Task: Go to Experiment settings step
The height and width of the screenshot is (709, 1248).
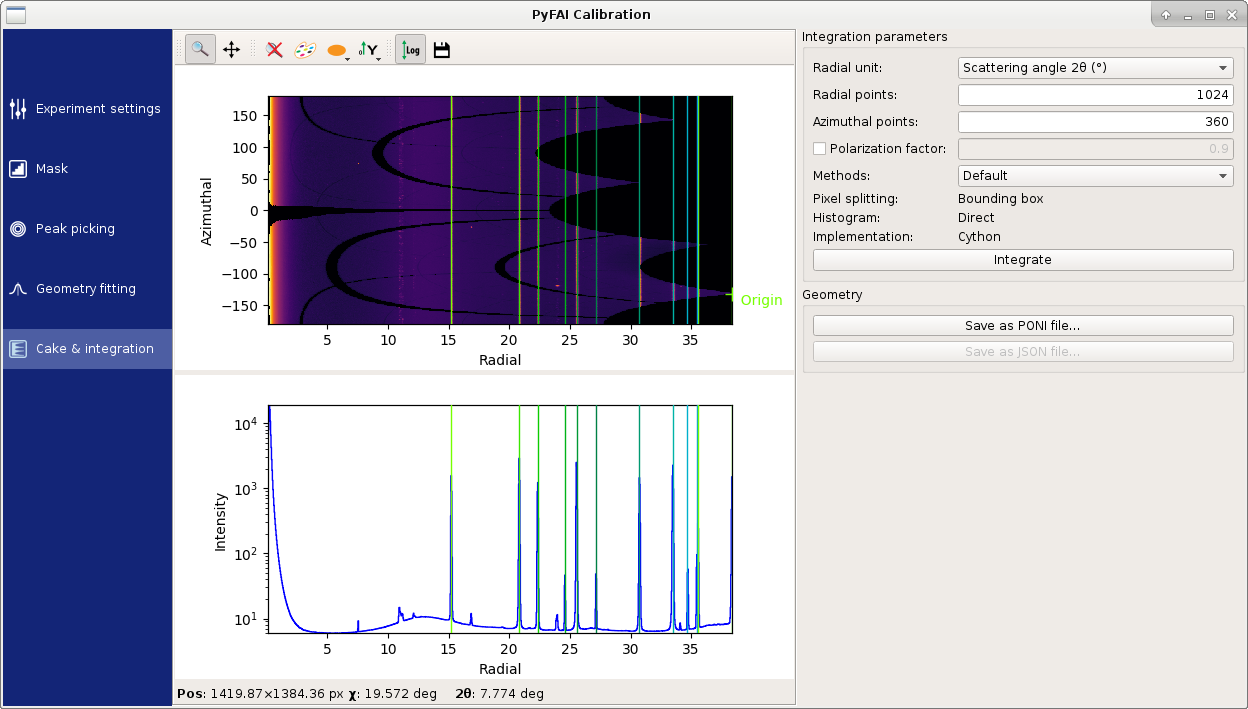Action: 87,109
